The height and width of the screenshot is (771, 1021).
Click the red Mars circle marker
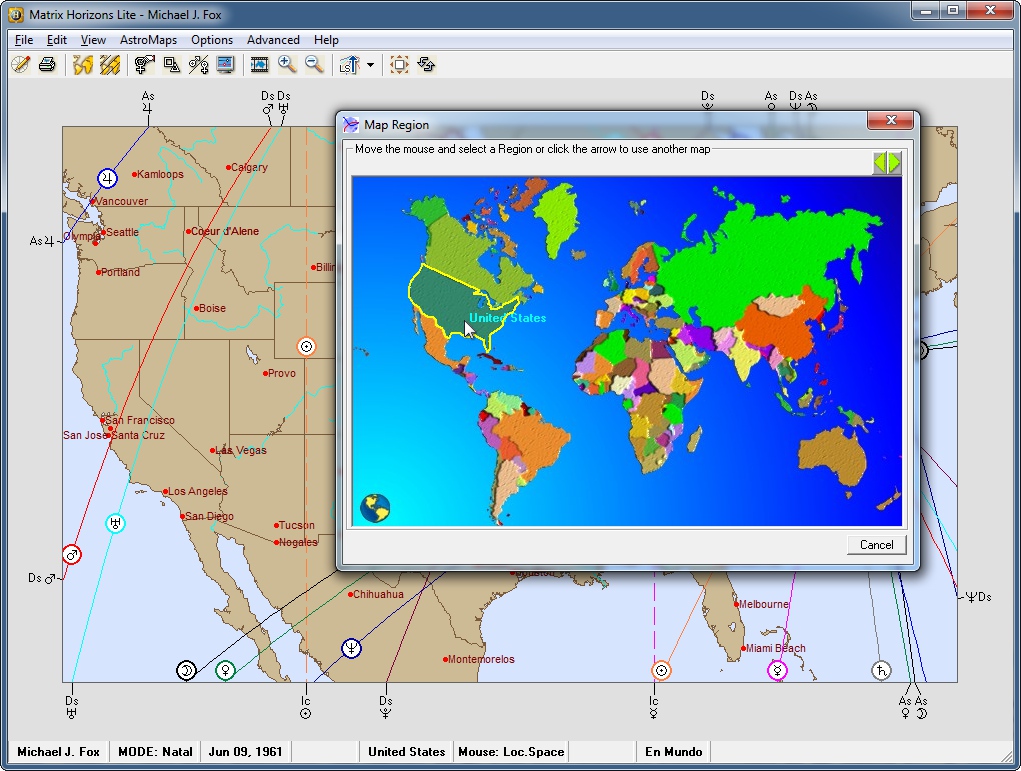point(72,555)
